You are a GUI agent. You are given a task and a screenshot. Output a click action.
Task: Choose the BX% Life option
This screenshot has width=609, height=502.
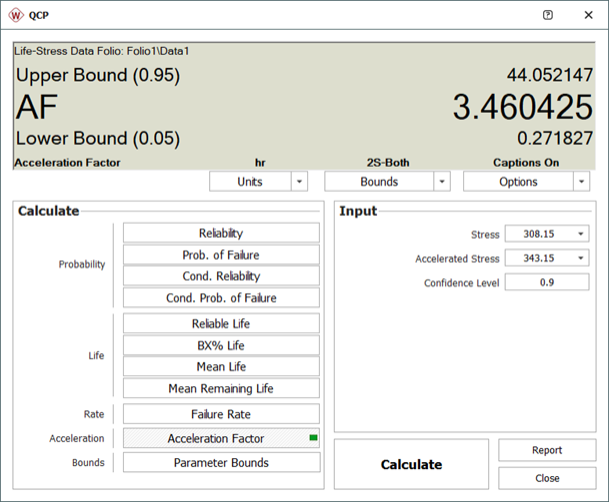[221, 346]
